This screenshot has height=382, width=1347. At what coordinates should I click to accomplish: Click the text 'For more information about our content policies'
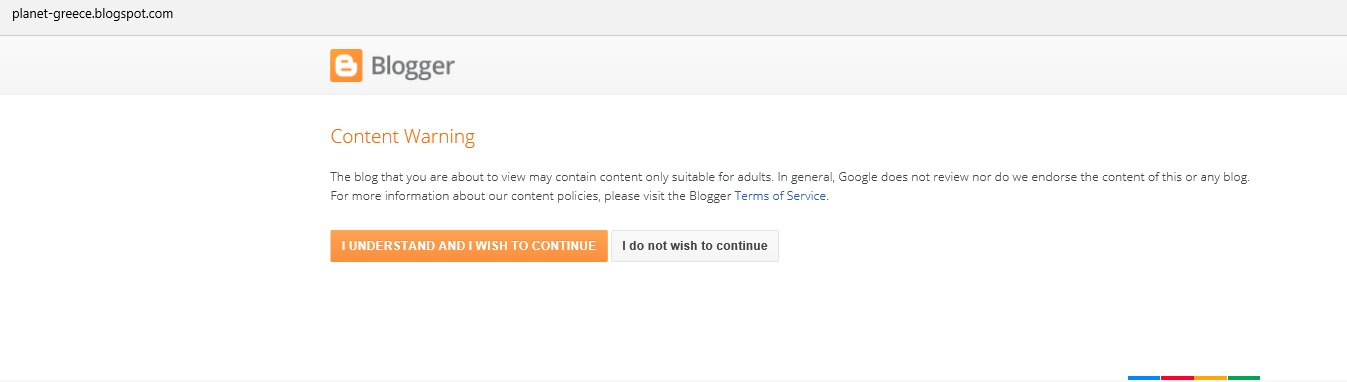[464, 196]
